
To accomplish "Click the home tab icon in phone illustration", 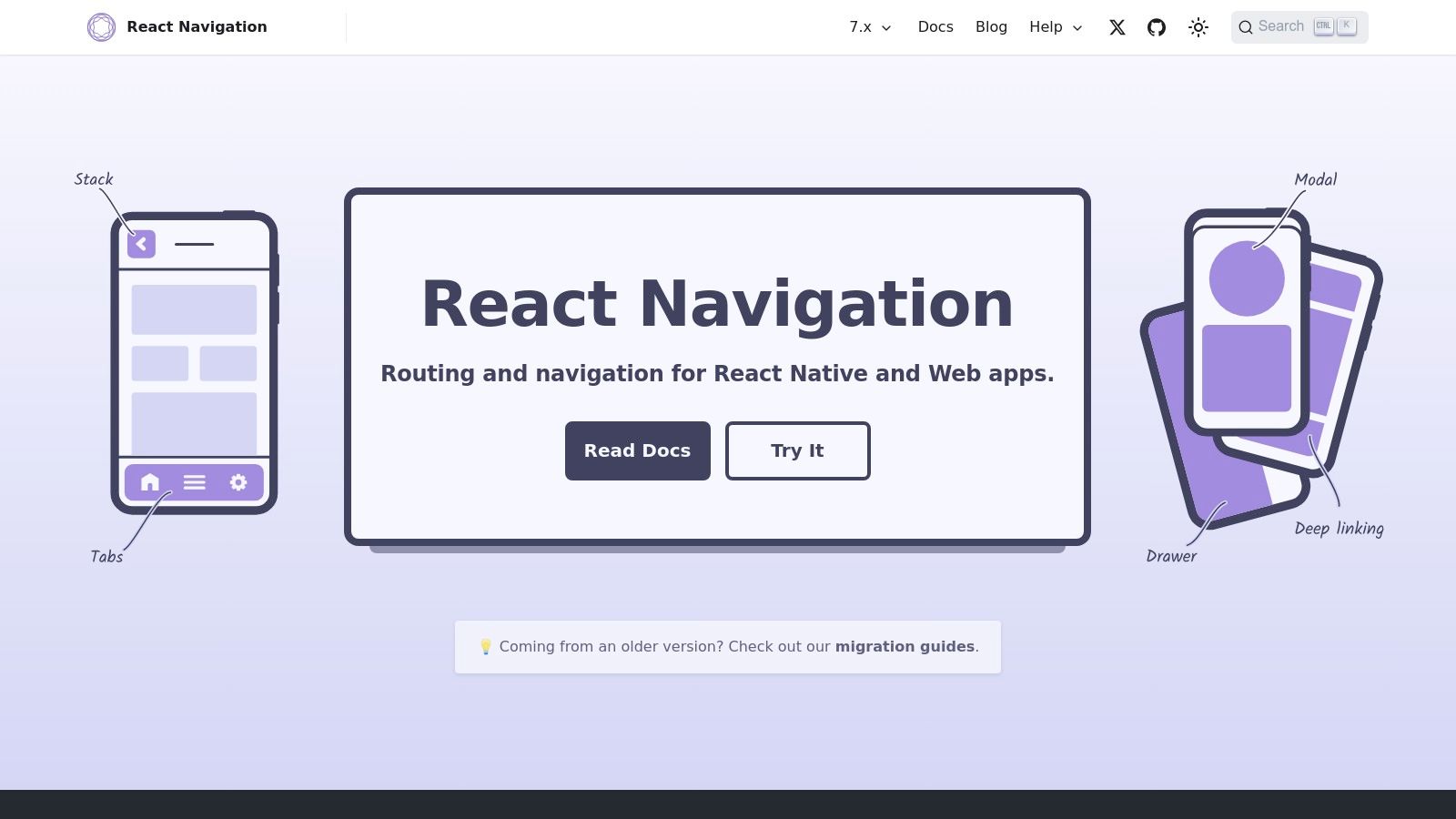I will point(150,482).
